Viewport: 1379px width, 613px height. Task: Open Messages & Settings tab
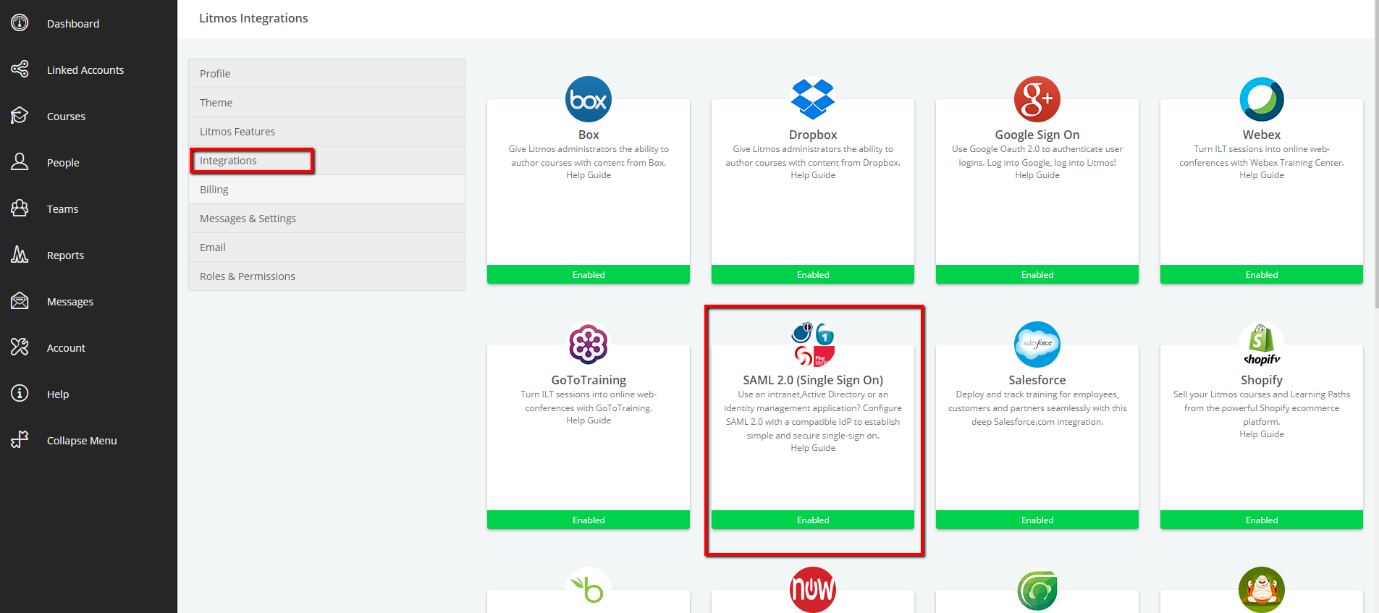pos(326,219)
